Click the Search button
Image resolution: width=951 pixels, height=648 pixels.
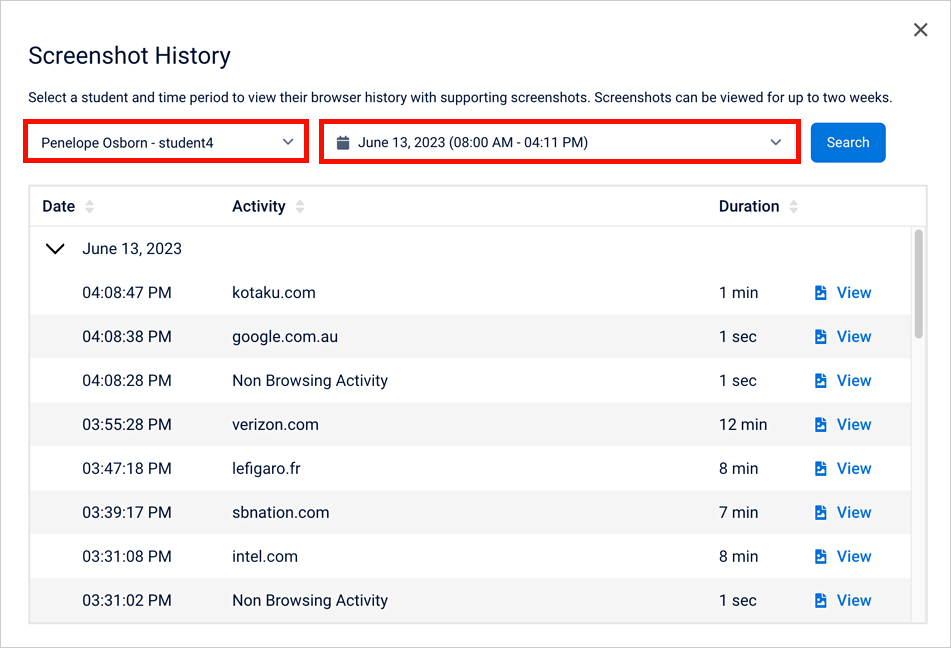848,142
